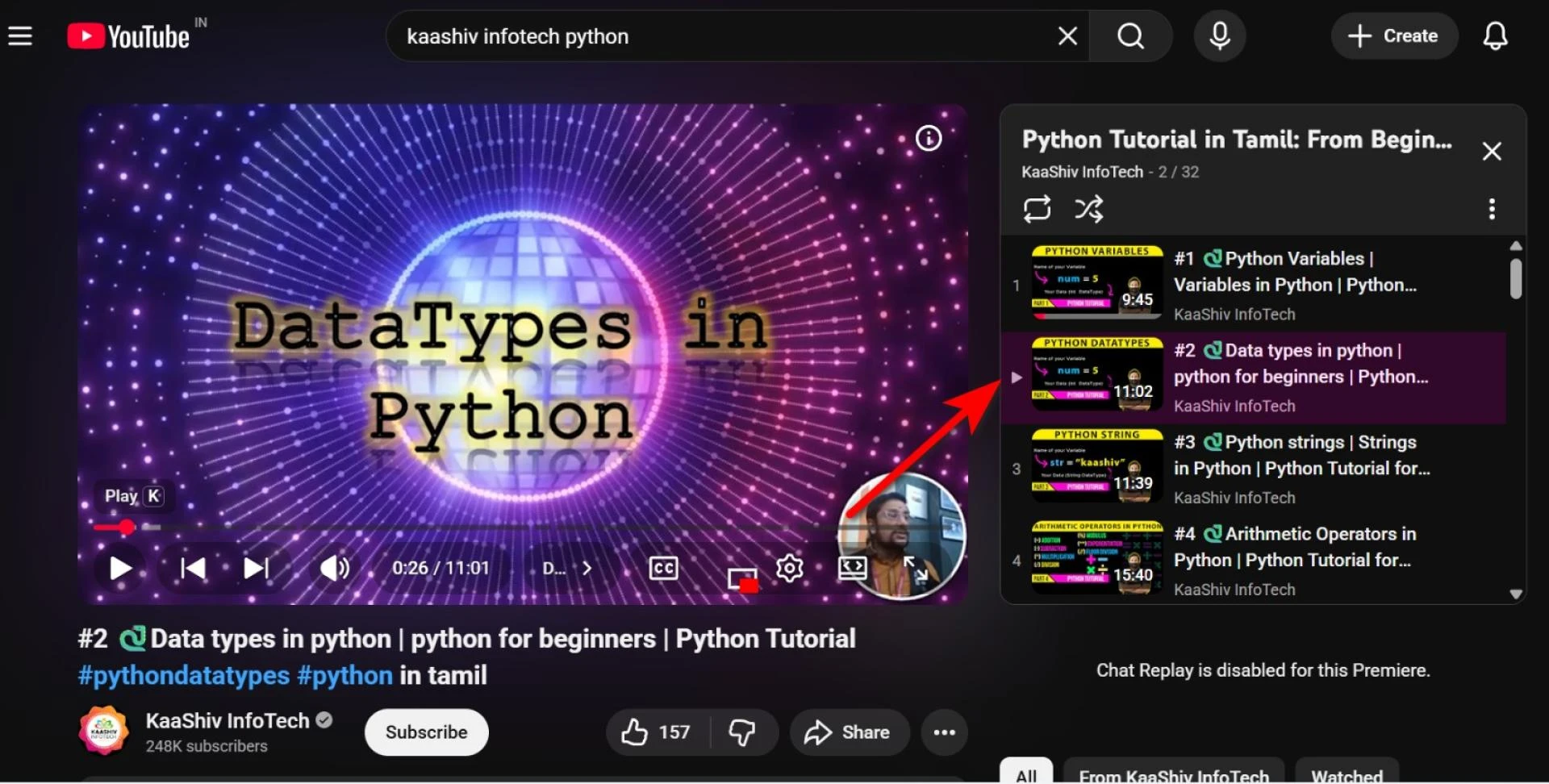
Task: Switch to theater mode
Action: pos(852,569)
